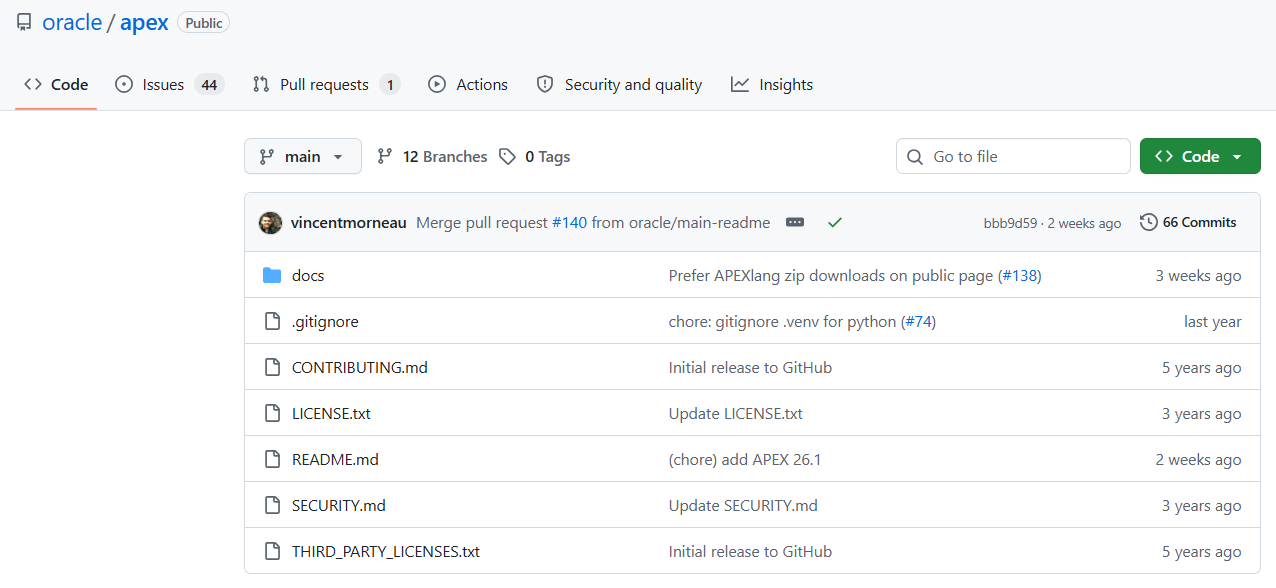Click the SECURITY.md file icon

pos(272,505)
